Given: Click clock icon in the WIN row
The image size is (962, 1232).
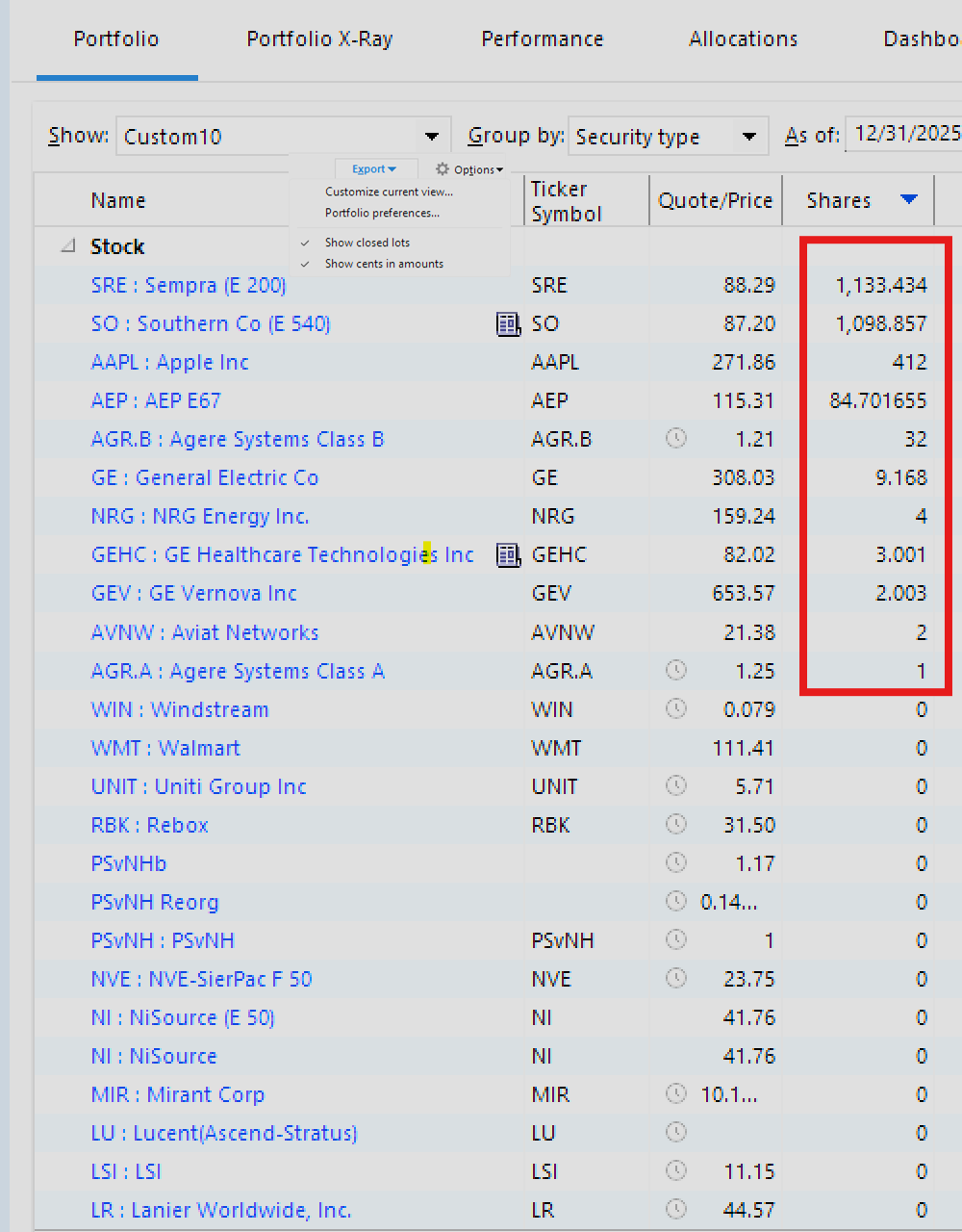Looking at the screenshot, I should tap(676, 708).
